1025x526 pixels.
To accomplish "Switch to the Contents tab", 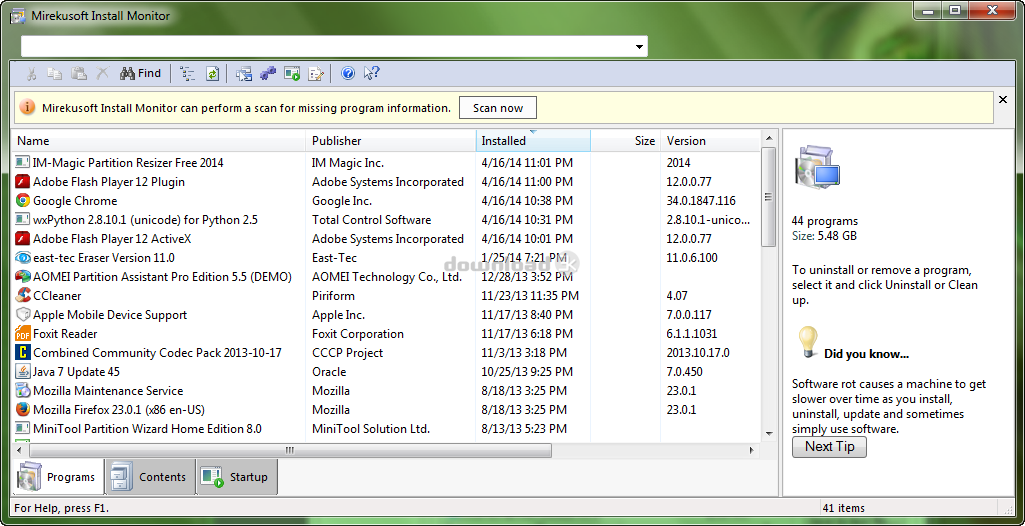I will click(150, 477).
